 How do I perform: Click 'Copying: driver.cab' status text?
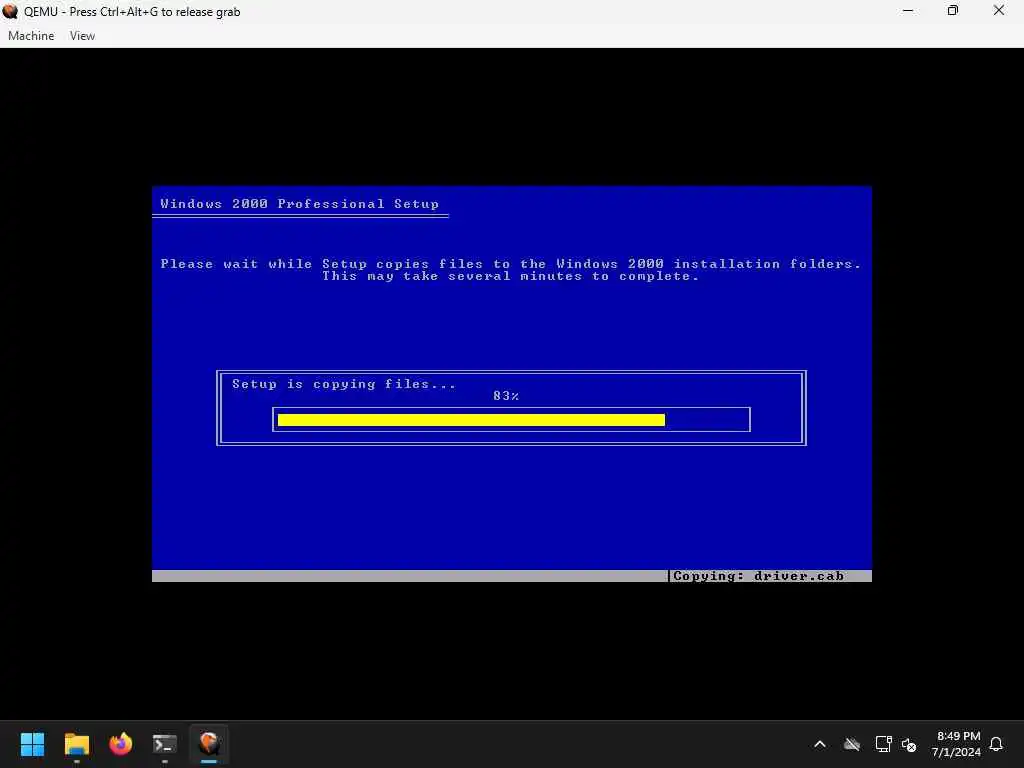point(758,576)
